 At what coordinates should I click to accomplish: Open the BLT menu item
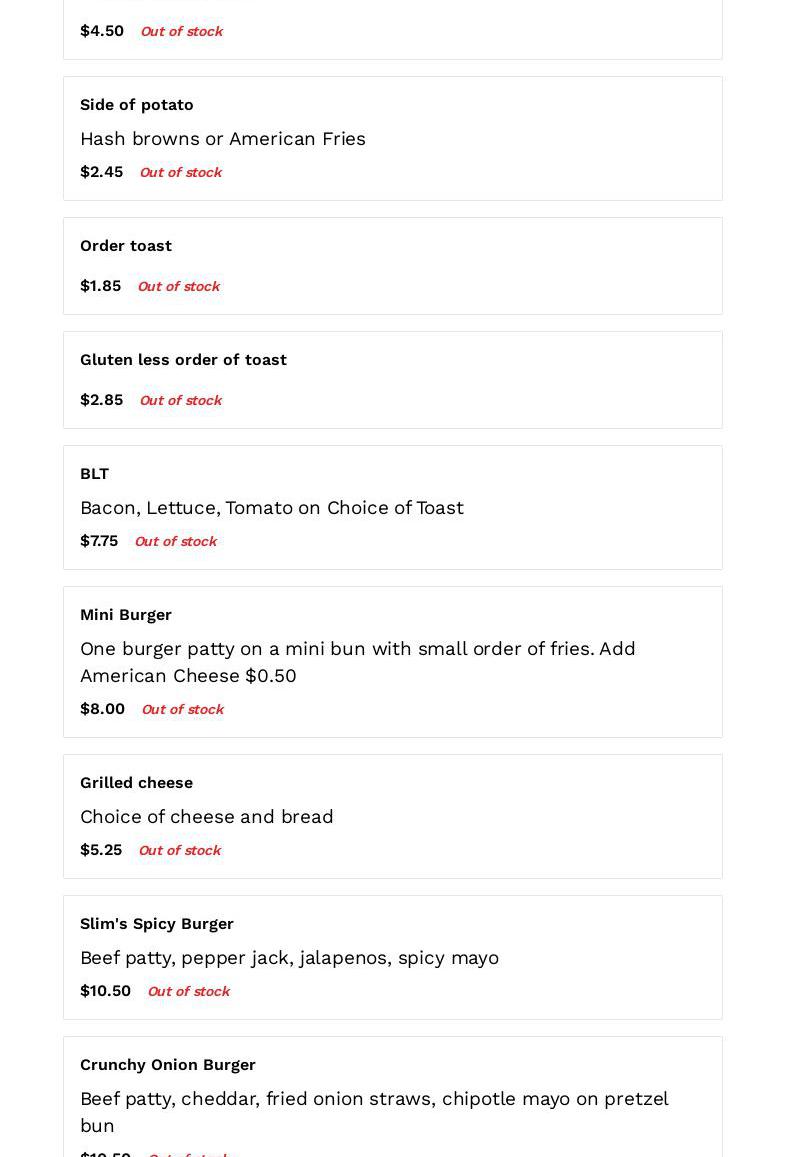(392, 508)
